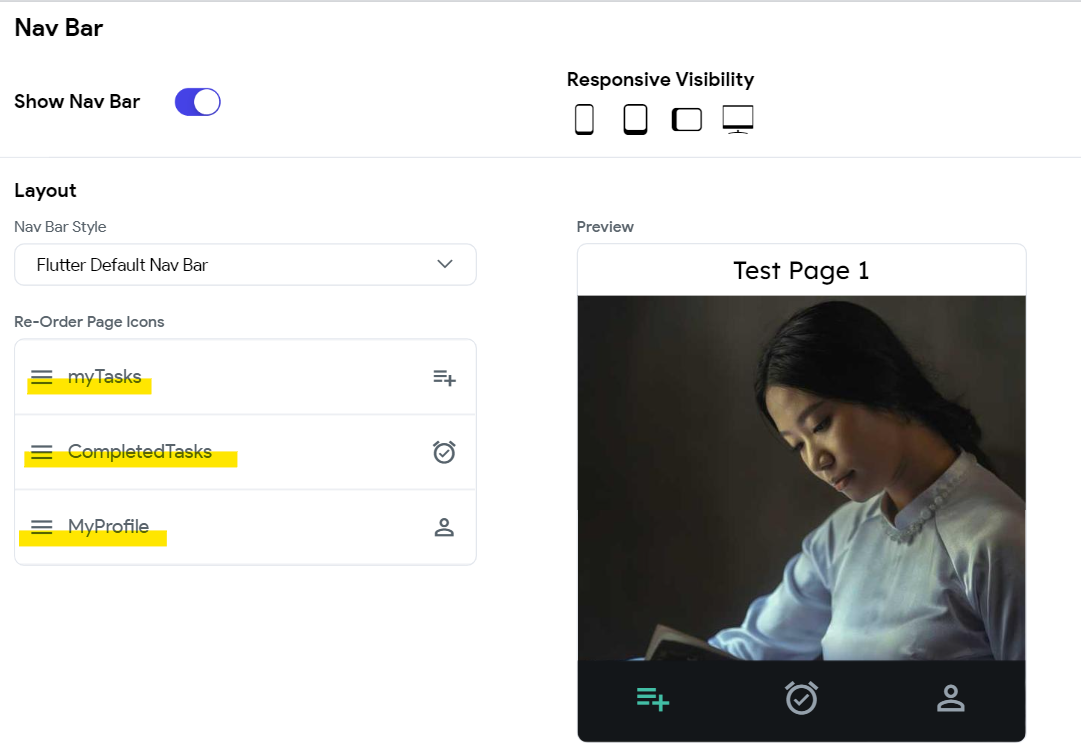Expand the dropdown chevron beside Flutter Default Nav Bar
Image resolution: width=1081 pixels, height=745 pixels.
pyautogui.click(x=445, y=264)
